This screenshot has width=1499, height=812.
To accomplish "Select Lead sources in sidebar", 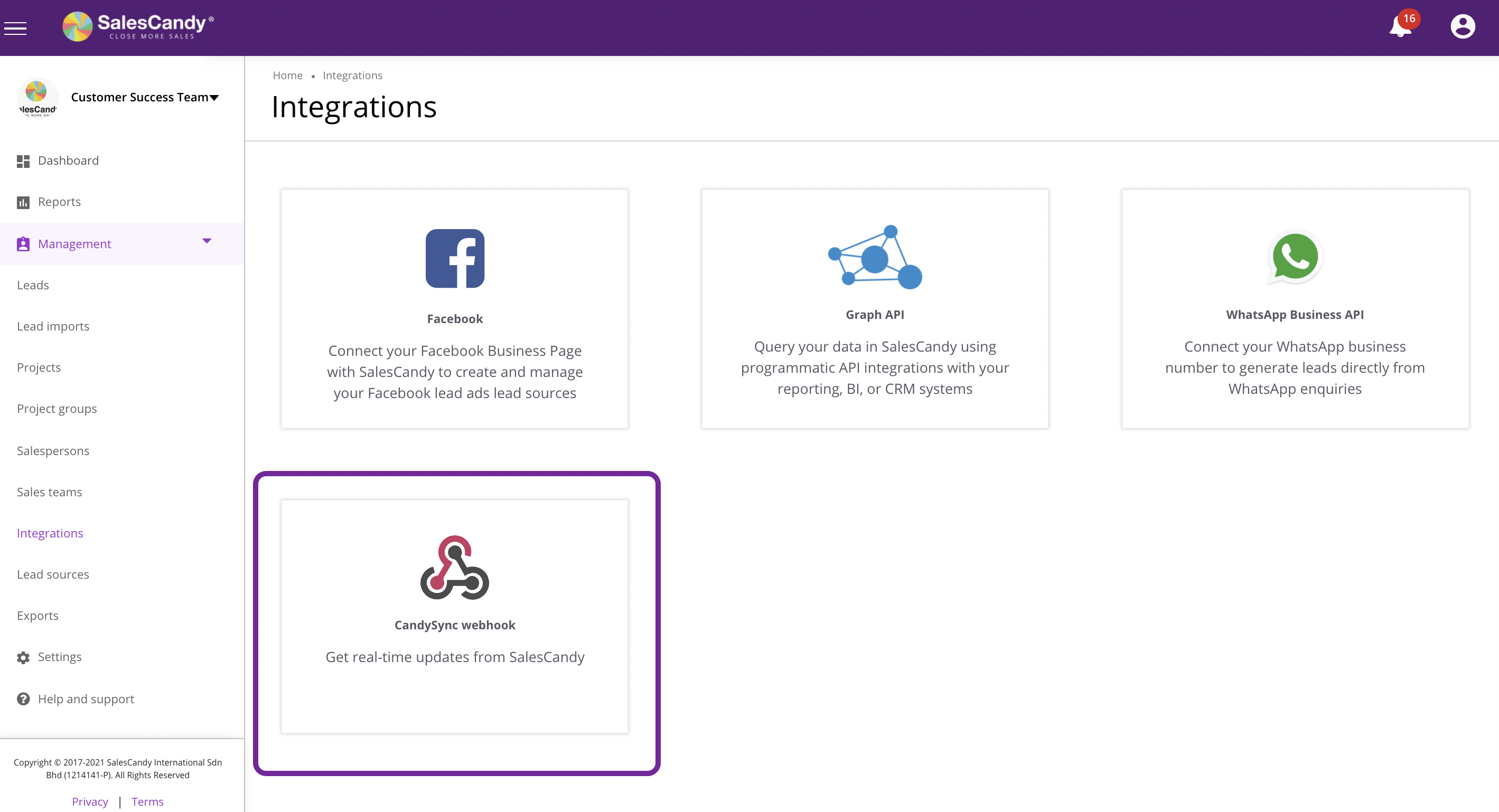I will [x=53, y=574].
